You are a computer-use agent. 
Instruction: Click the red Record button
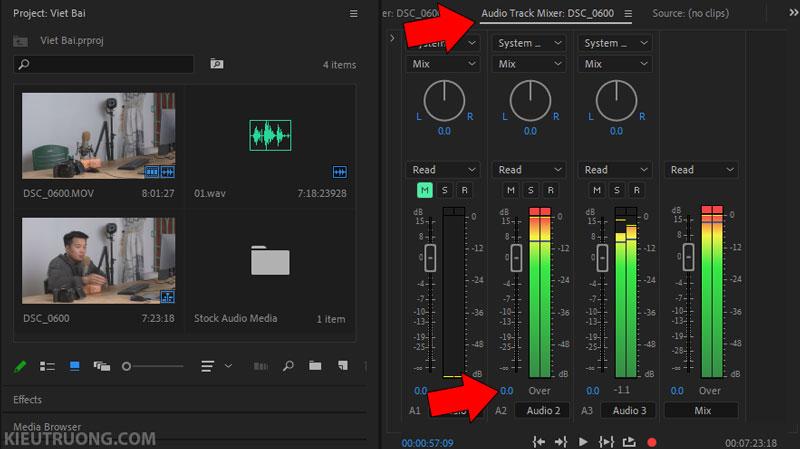pos(652,442)
